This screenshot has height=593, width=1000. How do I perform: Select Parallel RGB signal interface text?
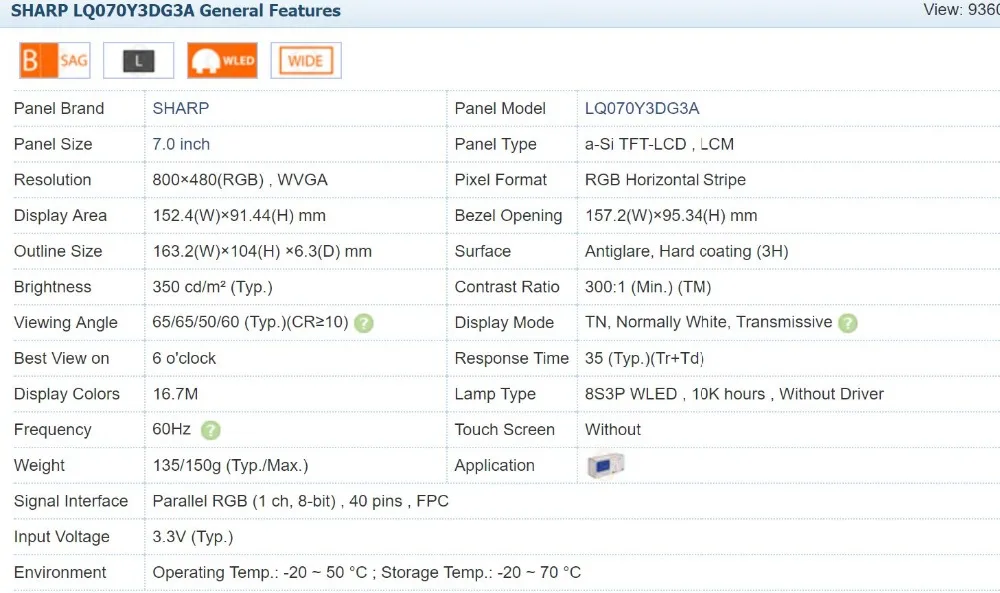(300, 501)
